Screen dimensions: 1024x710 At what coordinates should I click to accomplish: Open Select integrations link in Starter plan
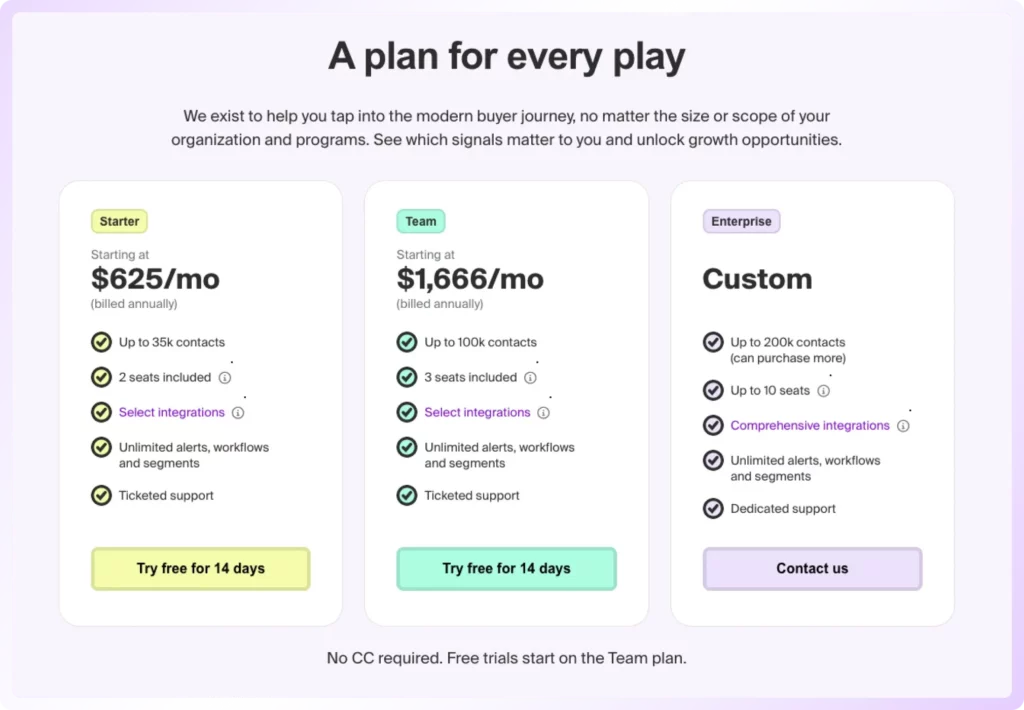(x=172, y=413)
